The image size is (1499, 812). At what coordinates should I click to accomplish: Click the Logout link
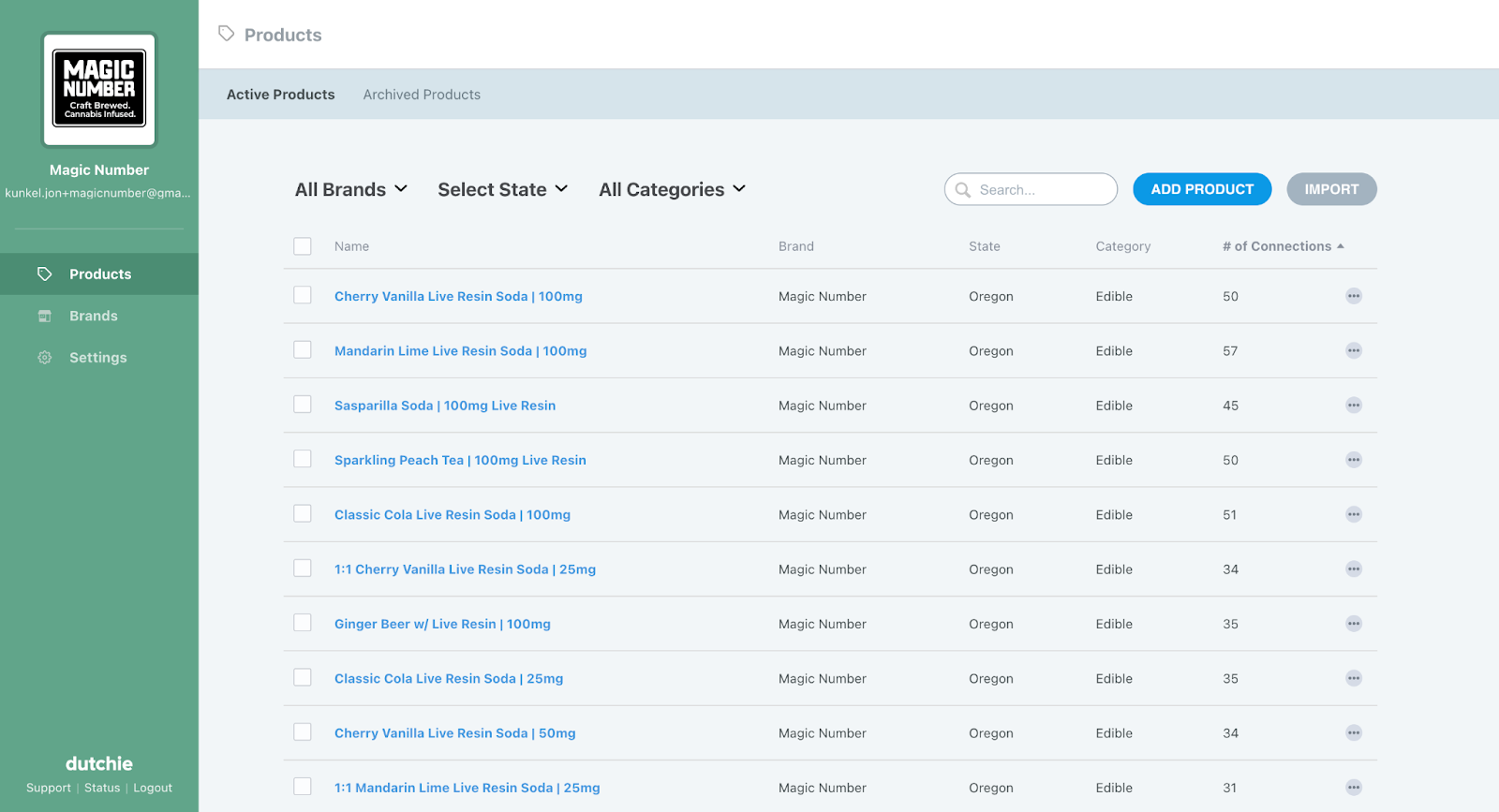tap(153, 788)
